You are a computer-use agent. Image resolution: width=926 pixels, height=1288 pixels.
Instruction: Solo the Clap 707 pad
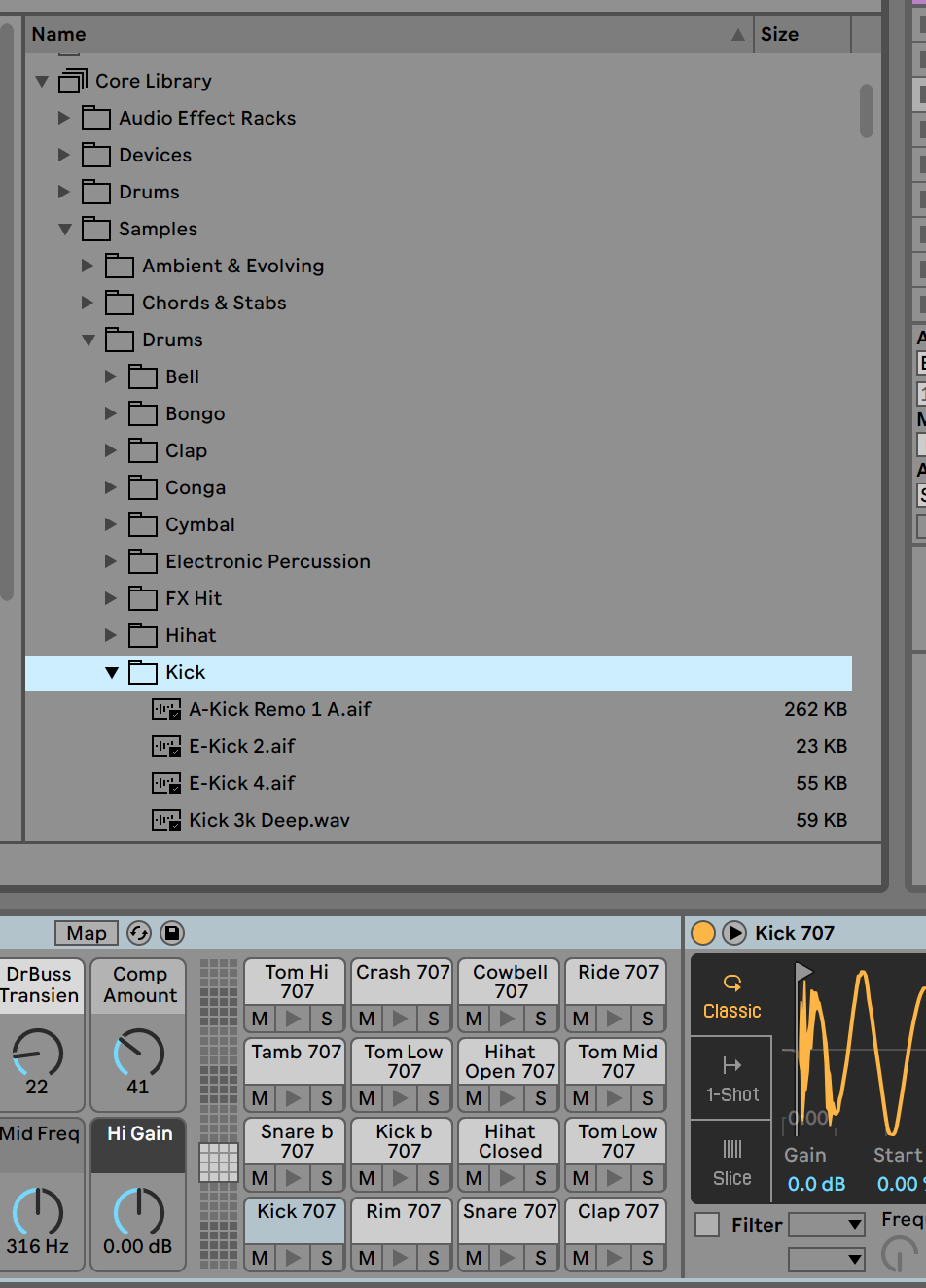[648, 1258]
